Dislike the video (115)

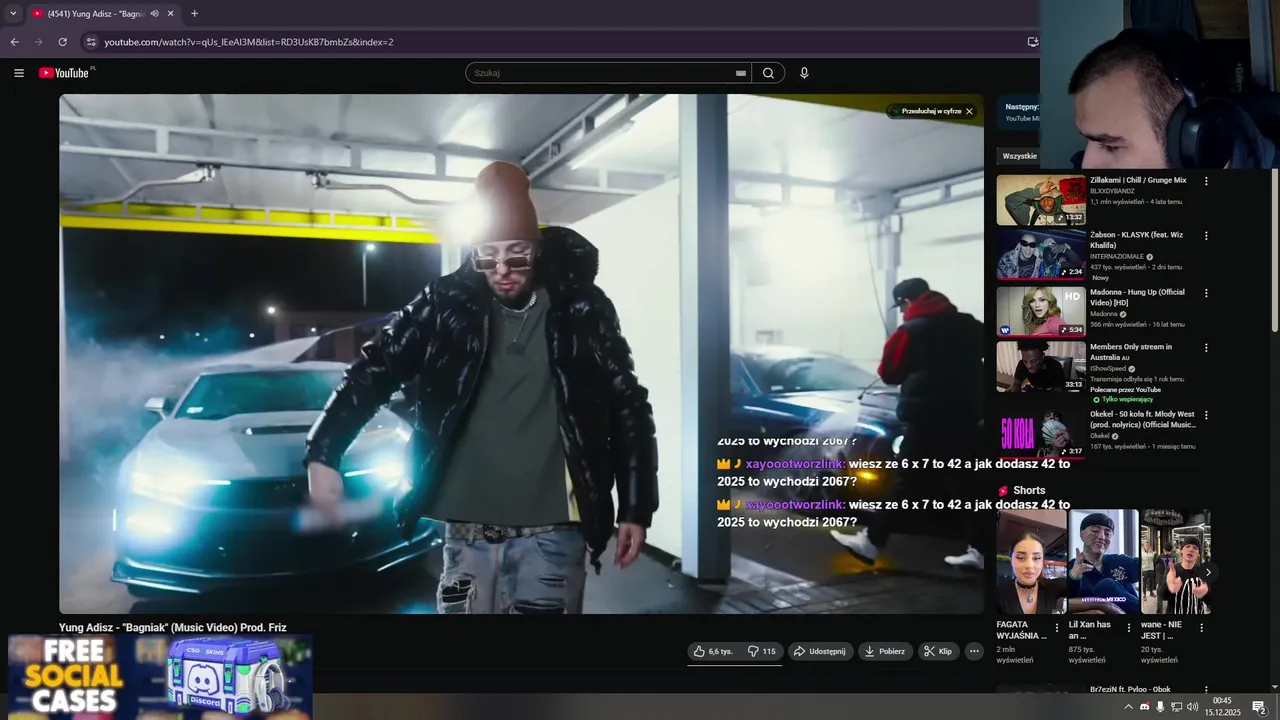tap(762, 651)
